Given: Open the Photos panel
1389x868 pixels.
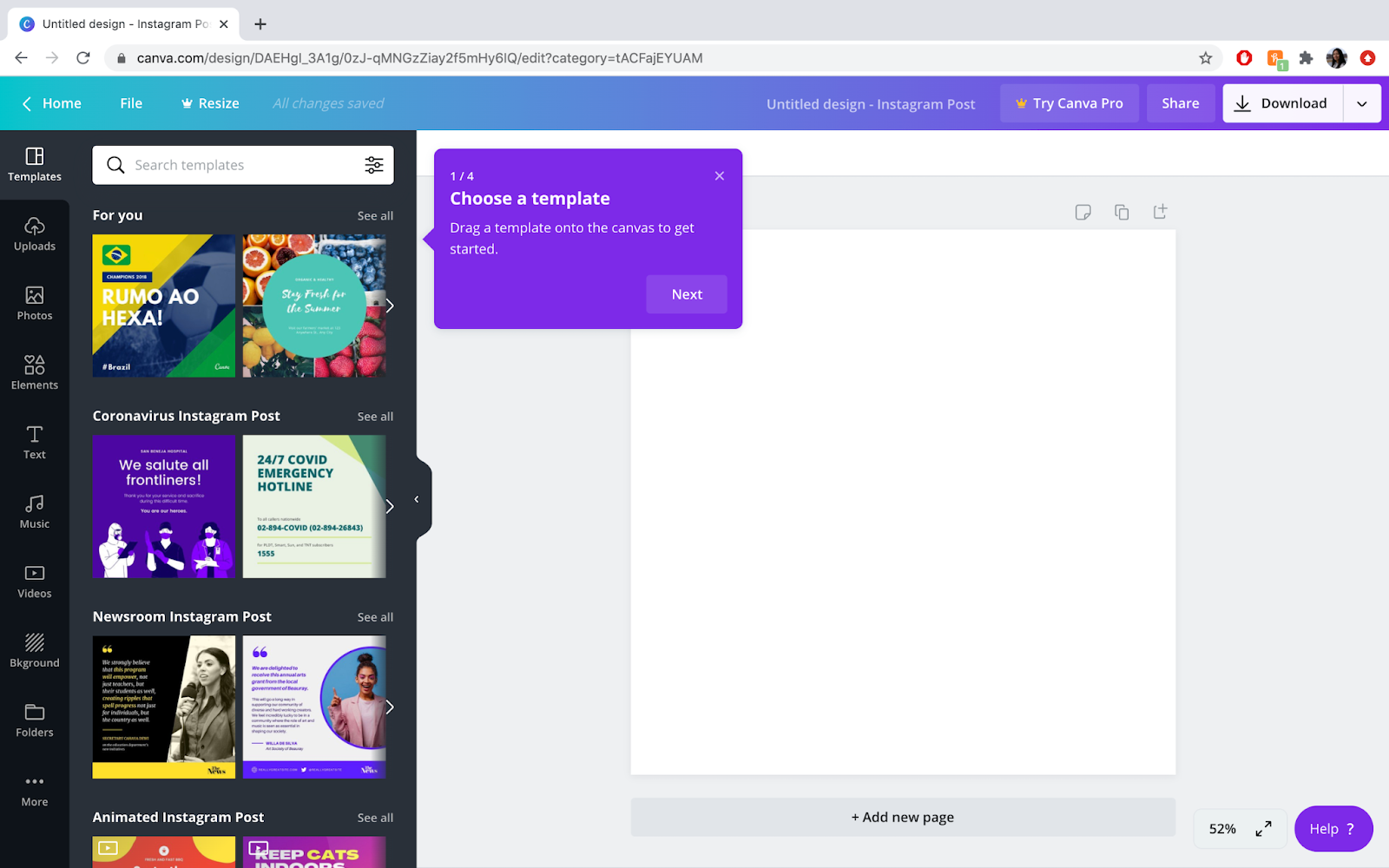Looking at the screenshot, I should [35, 304].
